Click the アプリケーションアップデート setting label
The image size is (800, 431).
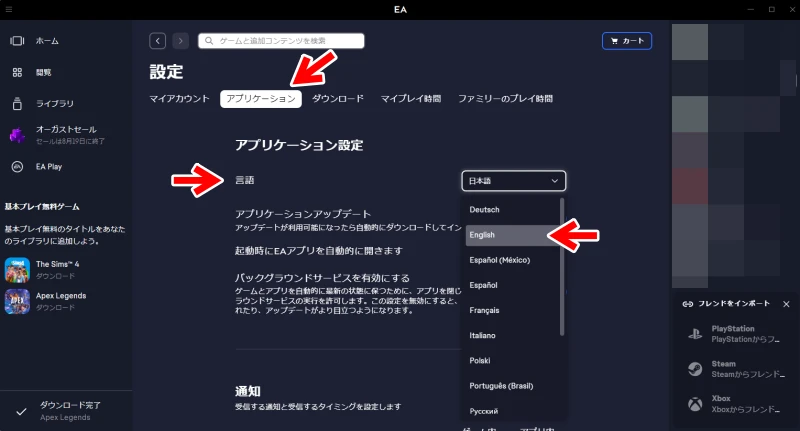(x=303, y=214)
